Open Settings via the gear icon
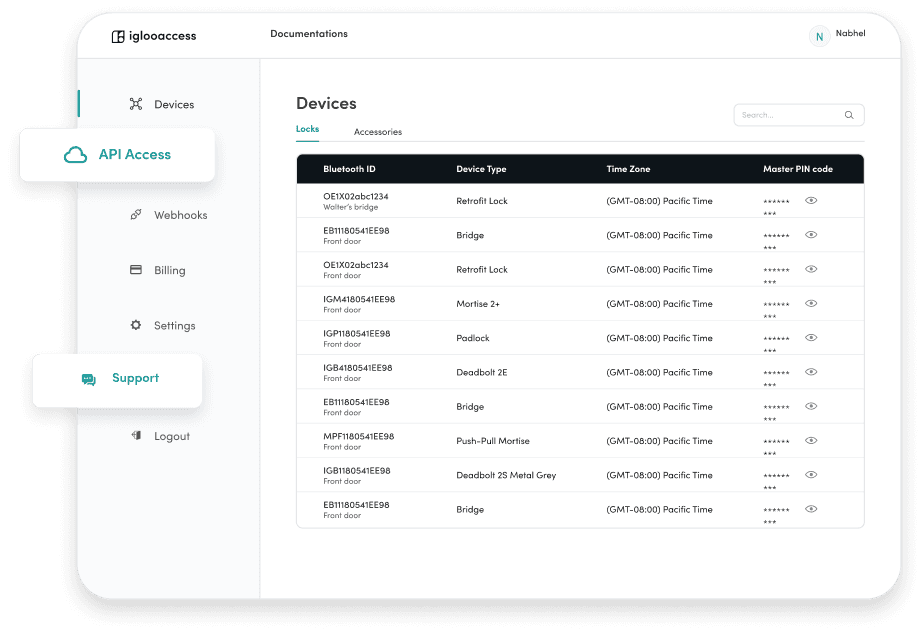The height and width of the screenshot is (630, 921). point(136,325)
